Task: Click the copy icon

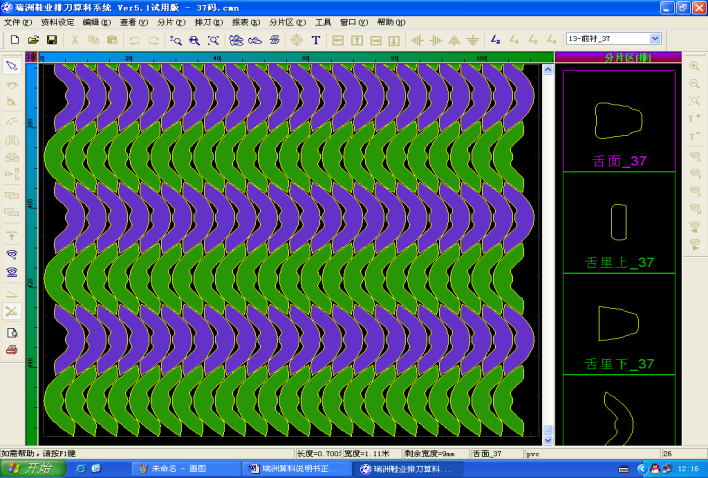Action: (93, 40)
